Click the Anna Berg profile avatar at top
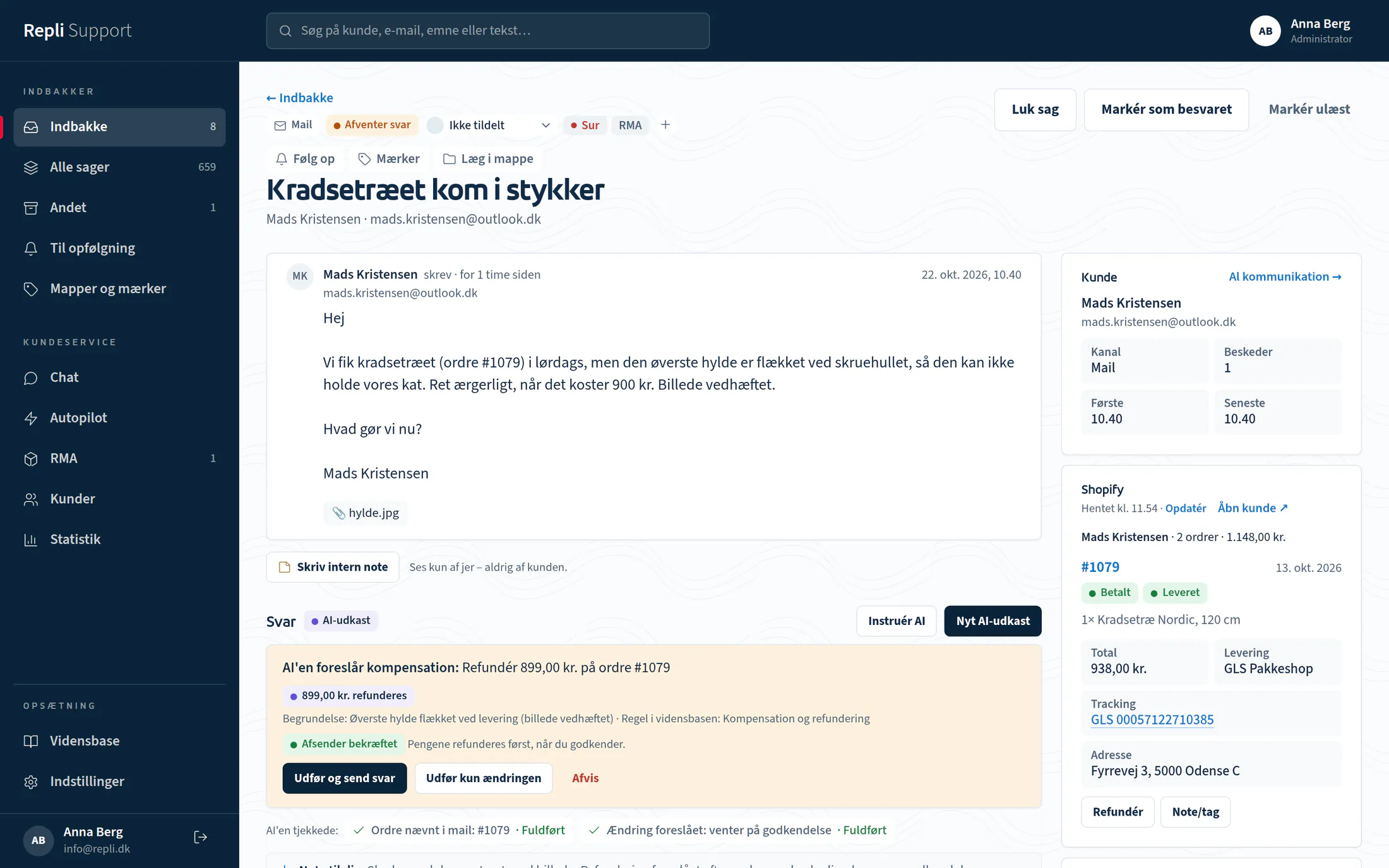 pos(1265,31)
